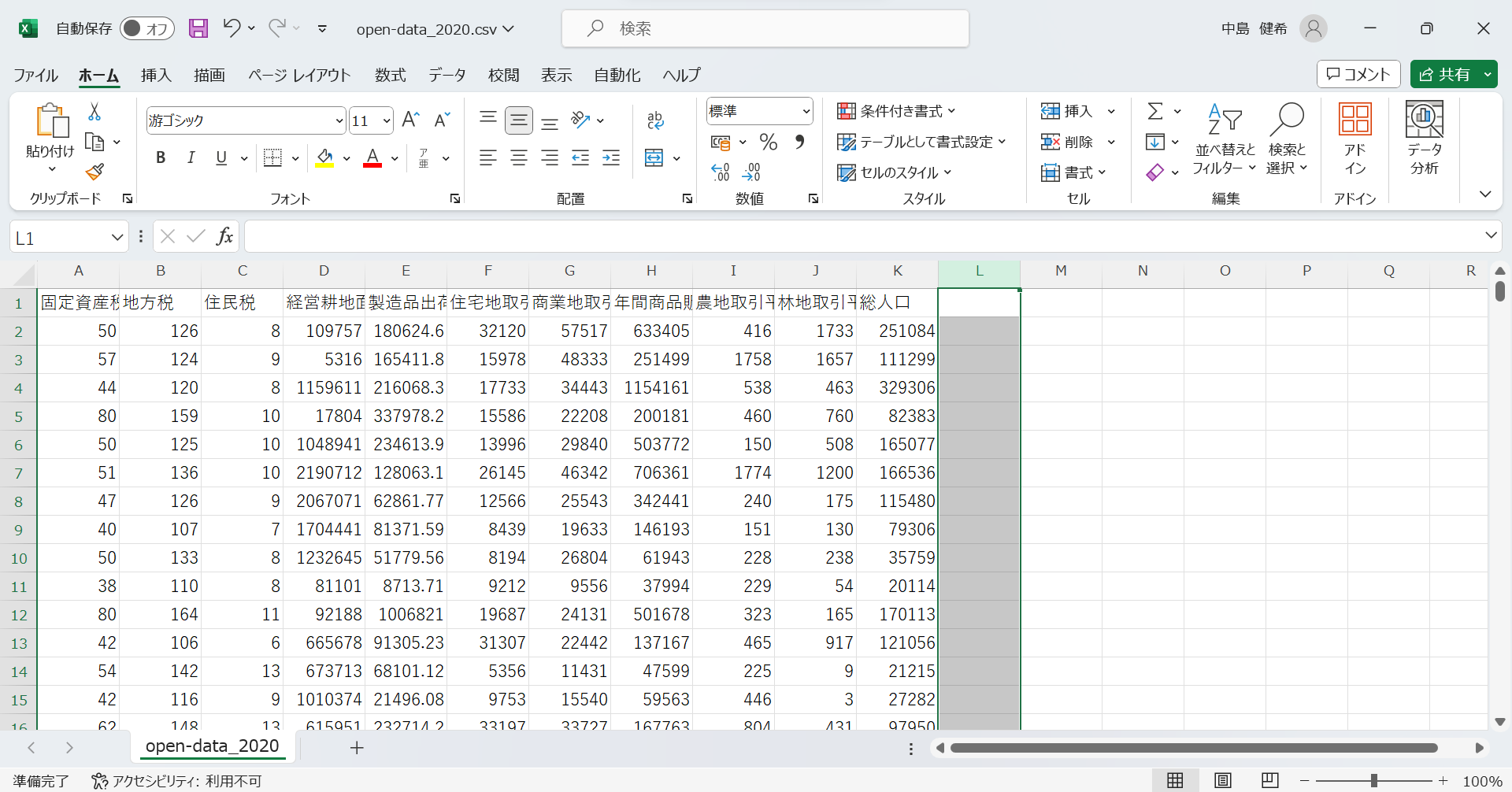The height and width of the screenshot is (792, 1512).
Task: Click the Increase Font Size icon
Action: [x=410, y=120]
